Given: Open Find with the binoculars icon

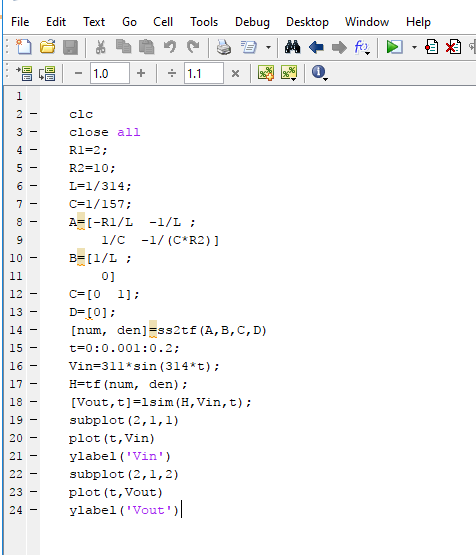Looking at the screenshot, I should (293, 47).
